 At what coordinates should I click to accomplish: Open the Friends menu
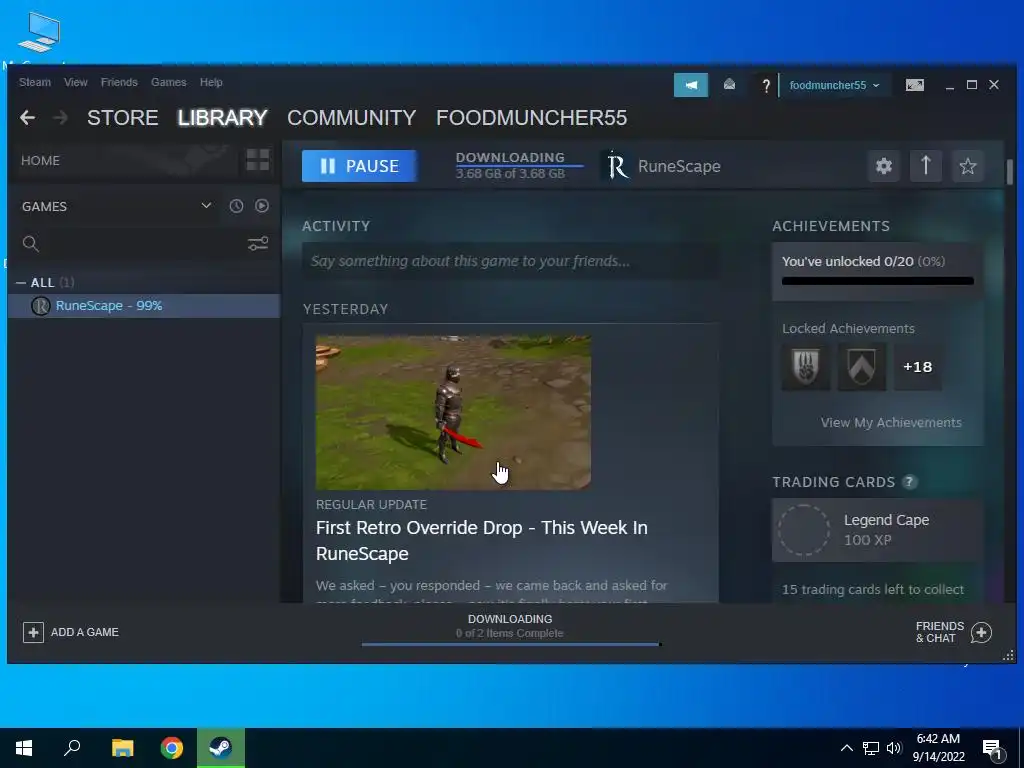click(x=119, y=82)
